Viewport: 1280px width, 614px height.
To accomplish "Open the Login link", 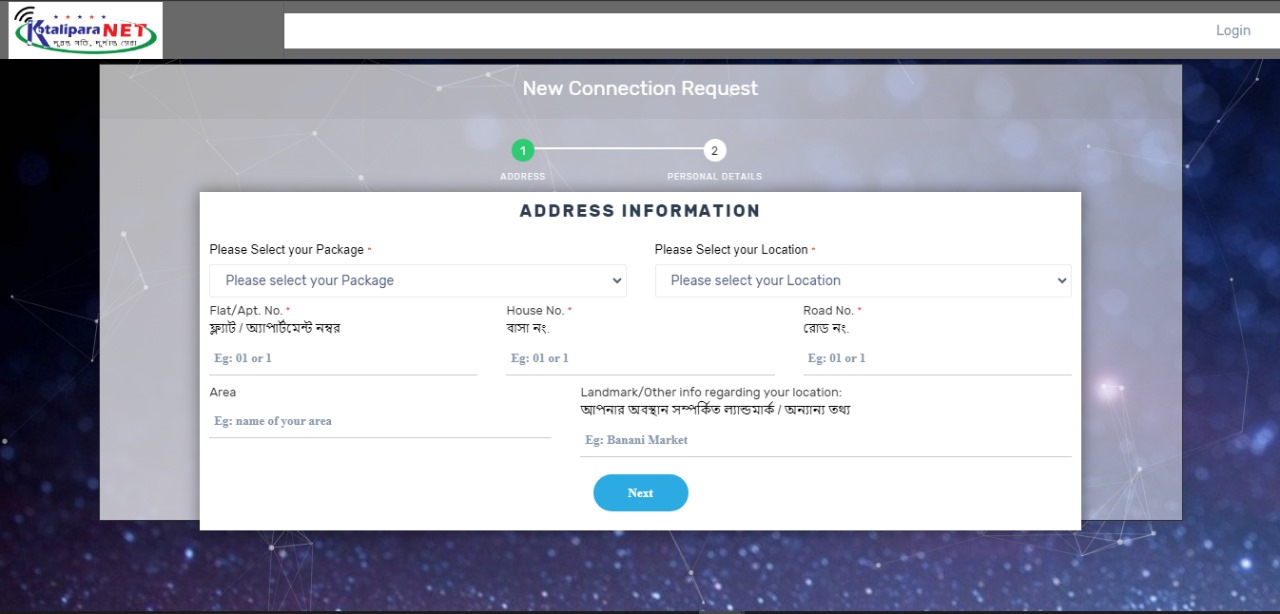I will [1232, 30].
